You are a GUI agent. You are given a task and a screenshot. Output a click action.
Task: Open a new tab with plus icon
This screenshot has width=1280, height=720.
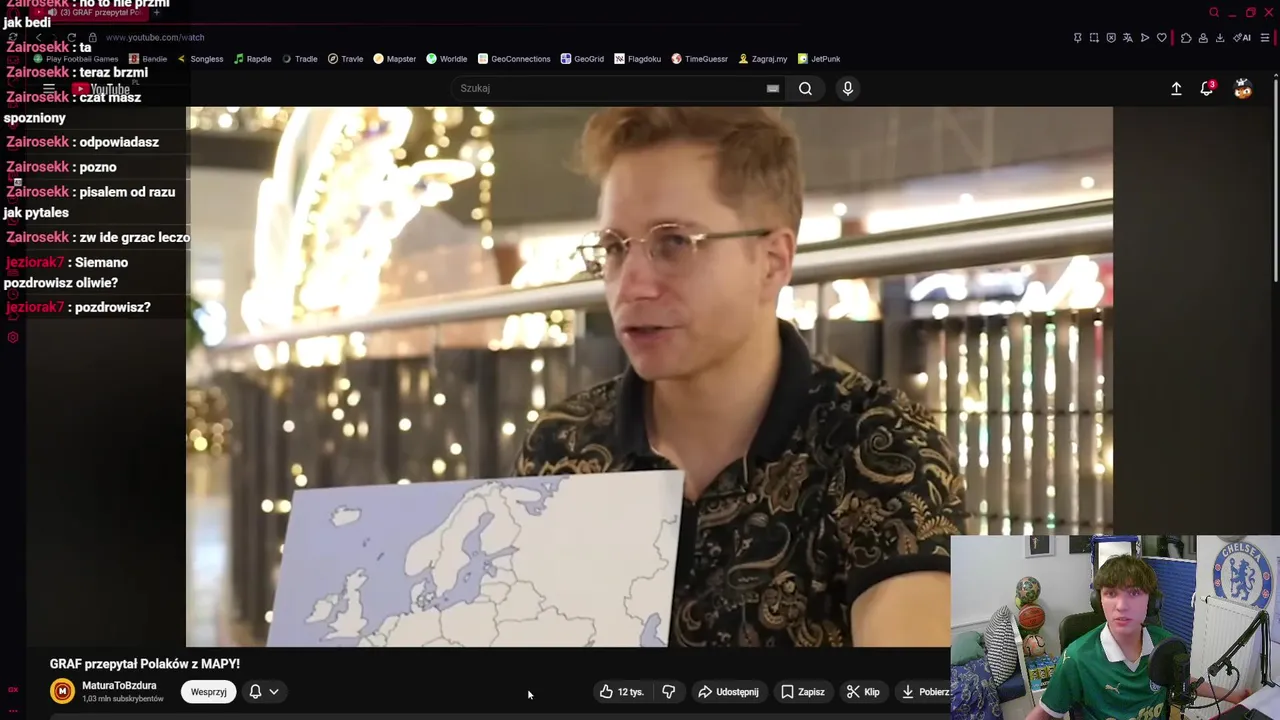[156, 13]
